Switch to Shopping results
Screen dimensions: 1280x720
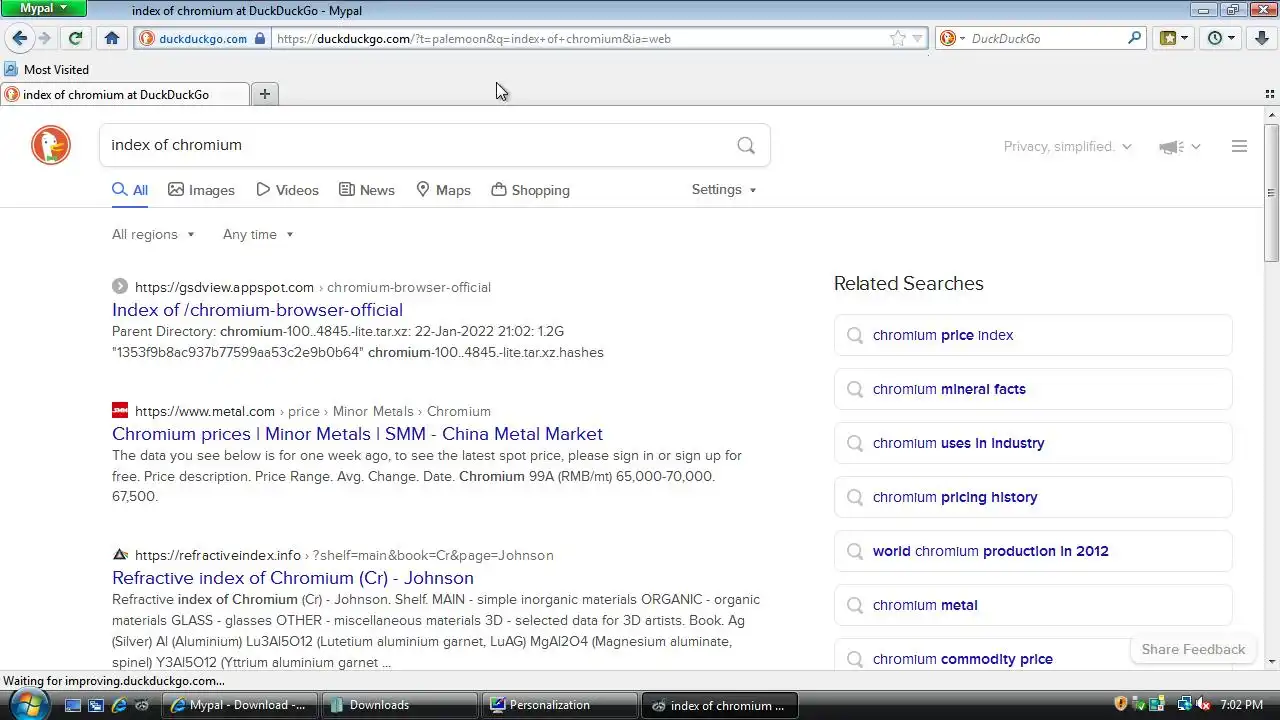coord(531,190)
